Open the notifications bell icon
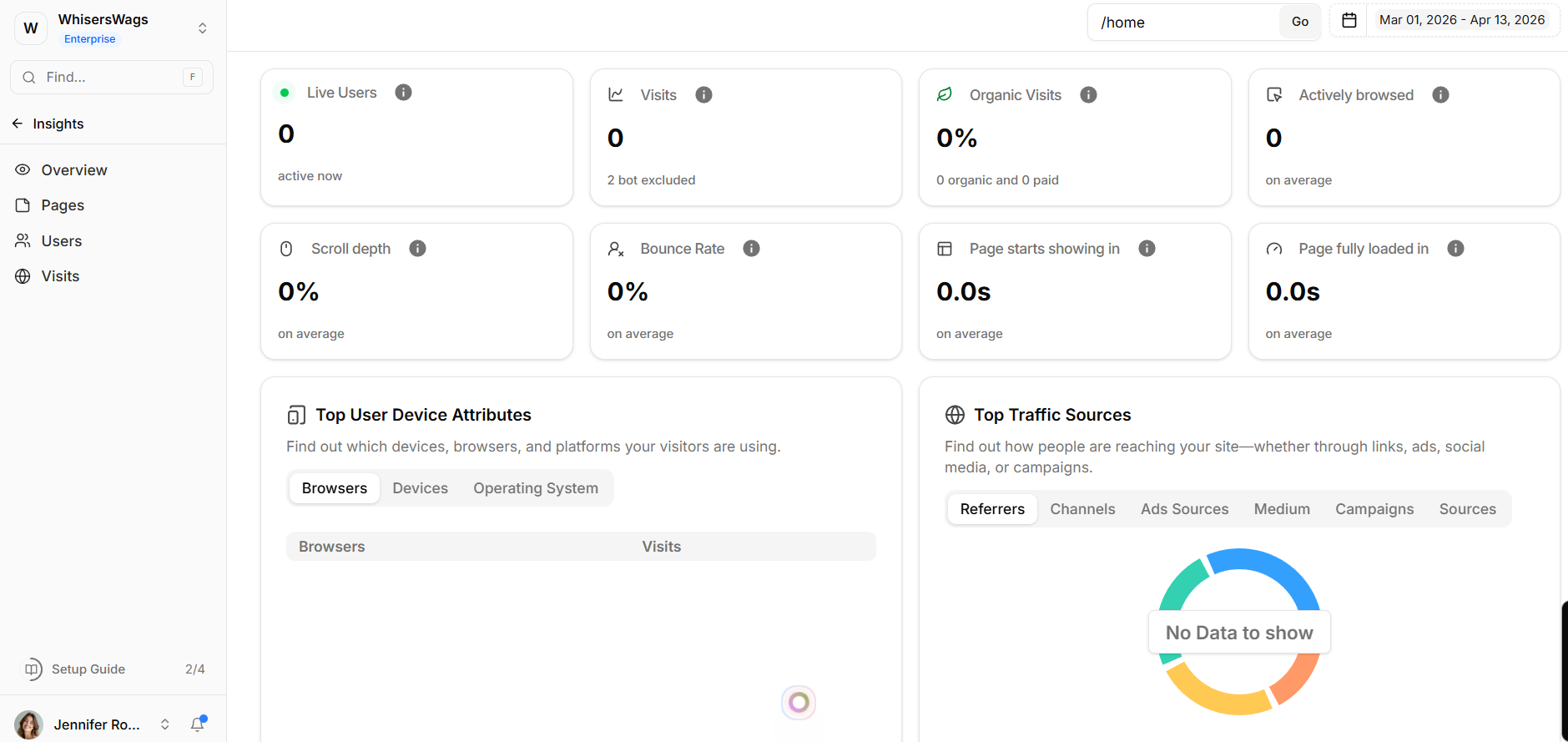The width and height of the screenshot is (1568, 742). coord(198,724)
